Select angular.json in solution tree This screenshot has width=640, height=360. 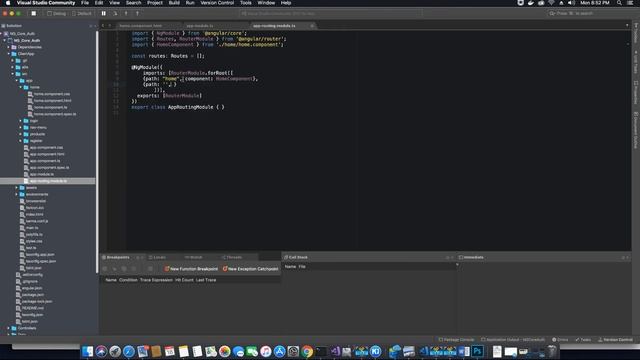coord(32,288)
